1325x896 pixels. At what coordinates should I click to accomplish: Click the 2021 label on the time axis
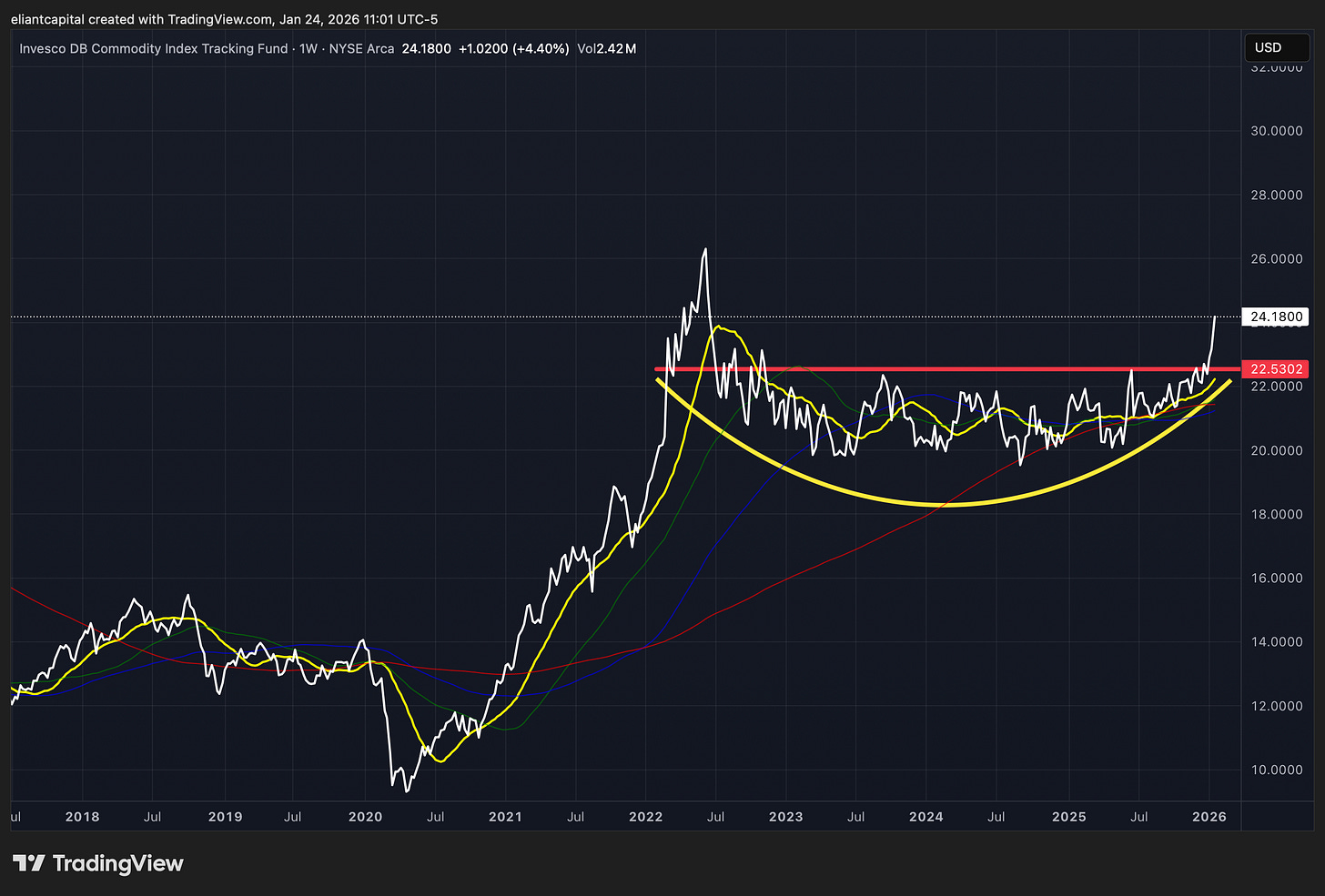pyautogui.click(x=505, y=816)
